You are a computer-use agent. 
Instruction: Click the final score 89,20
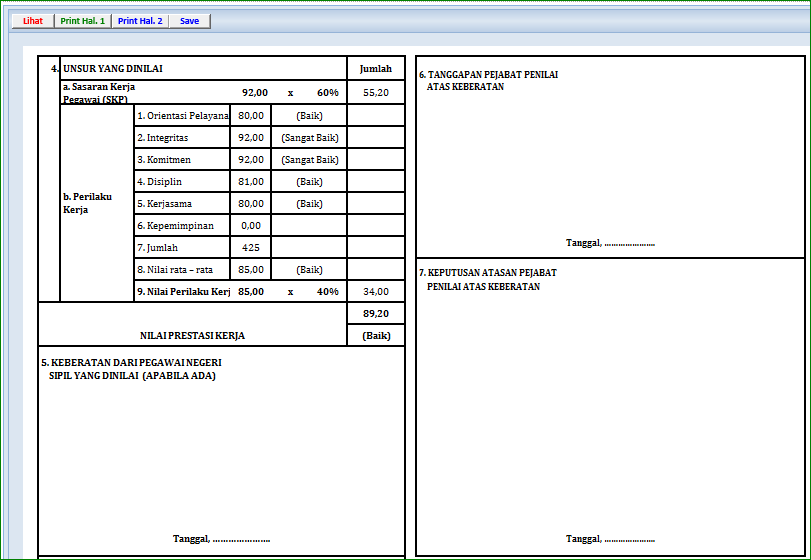click(376, 313)
